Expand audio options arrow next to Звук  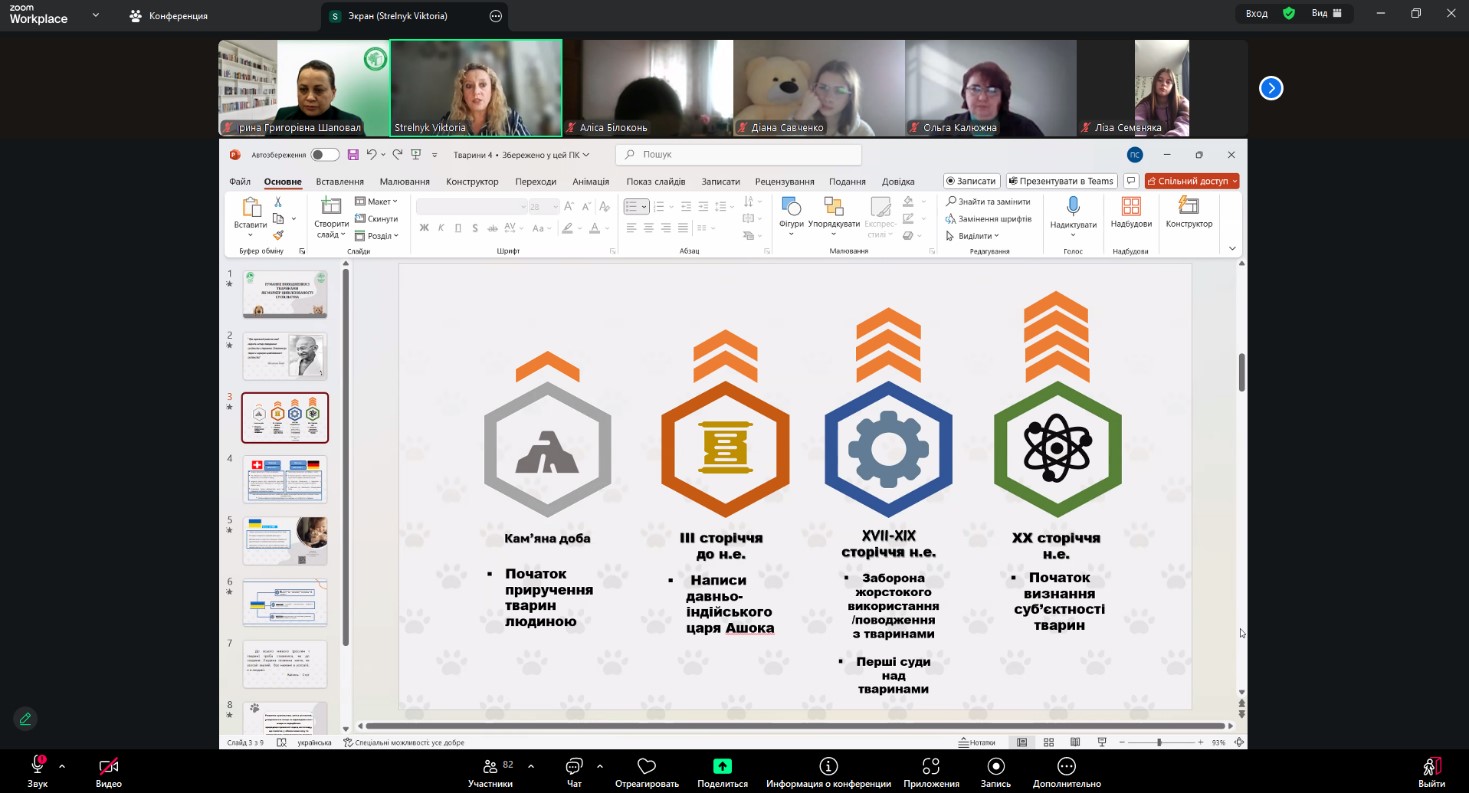pyautogui.click(x=62, y=766)
